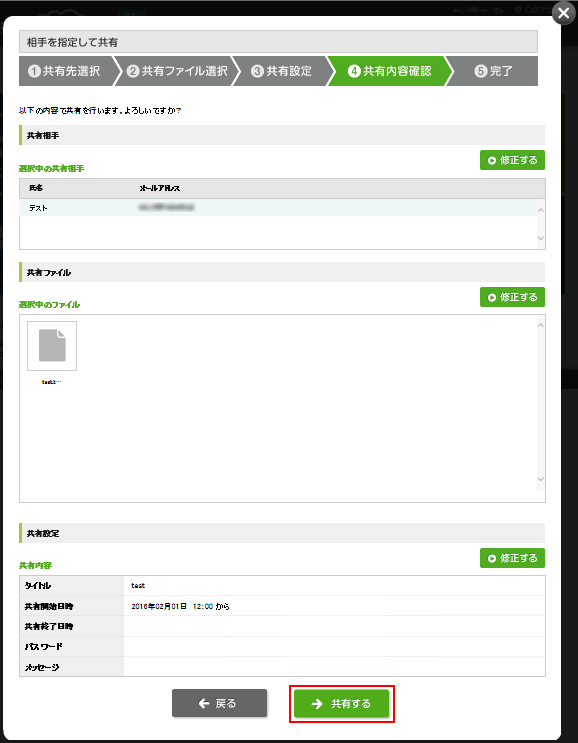Click the 戻る back button
This screenshot has height=743, width=578.
click(x=219, y=703)
